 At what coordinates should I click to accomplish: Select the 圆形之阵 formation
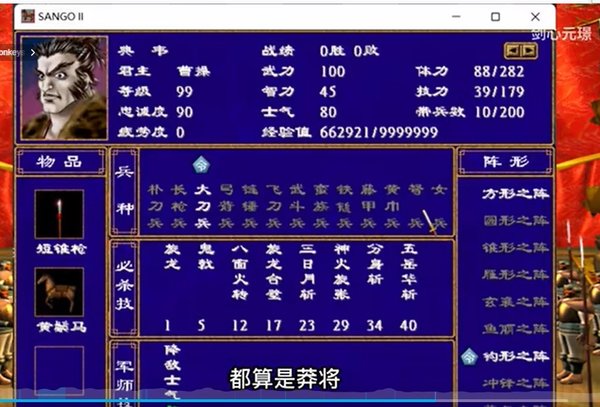pyautogui.click(x=515, y=221)
